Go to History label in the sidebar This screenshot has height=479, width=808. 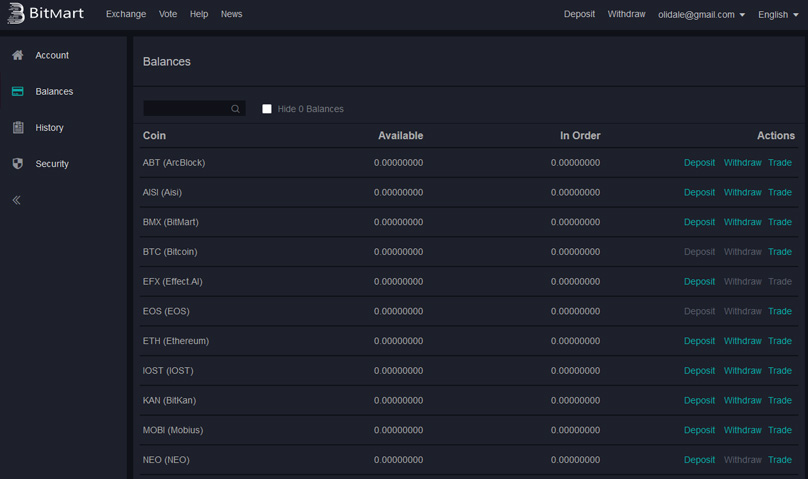click(49, 127)
